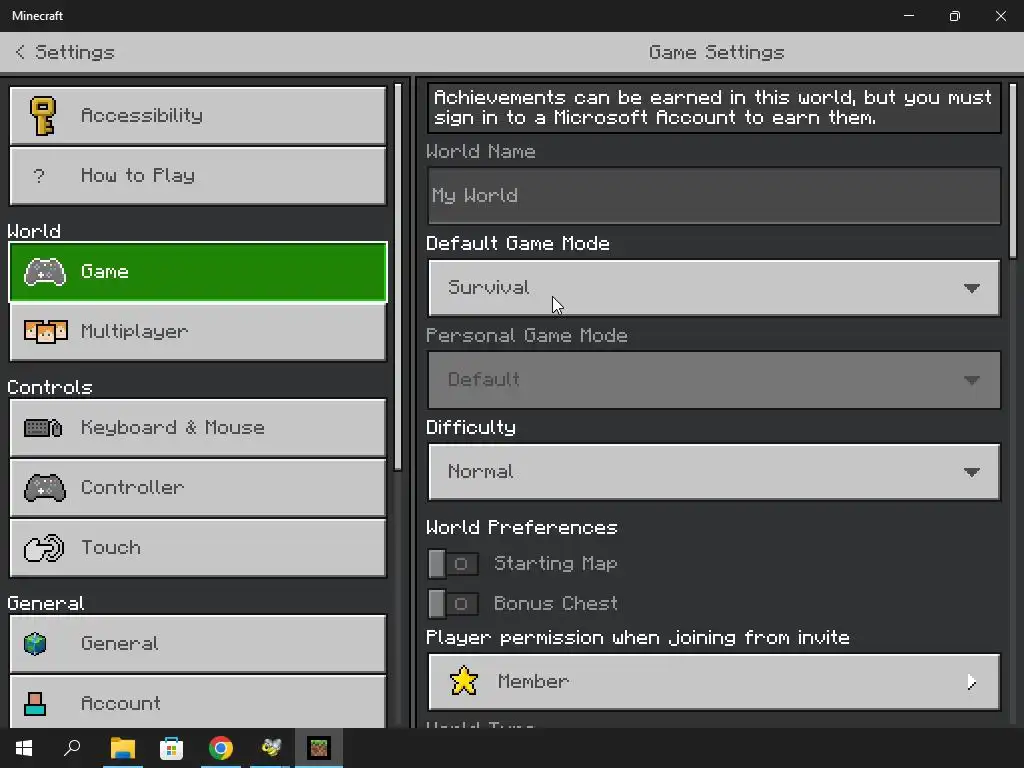Click 'Player permission when joining from invite' label
The width and height of the screenshot is (1024, 768).
coord(637,638)
